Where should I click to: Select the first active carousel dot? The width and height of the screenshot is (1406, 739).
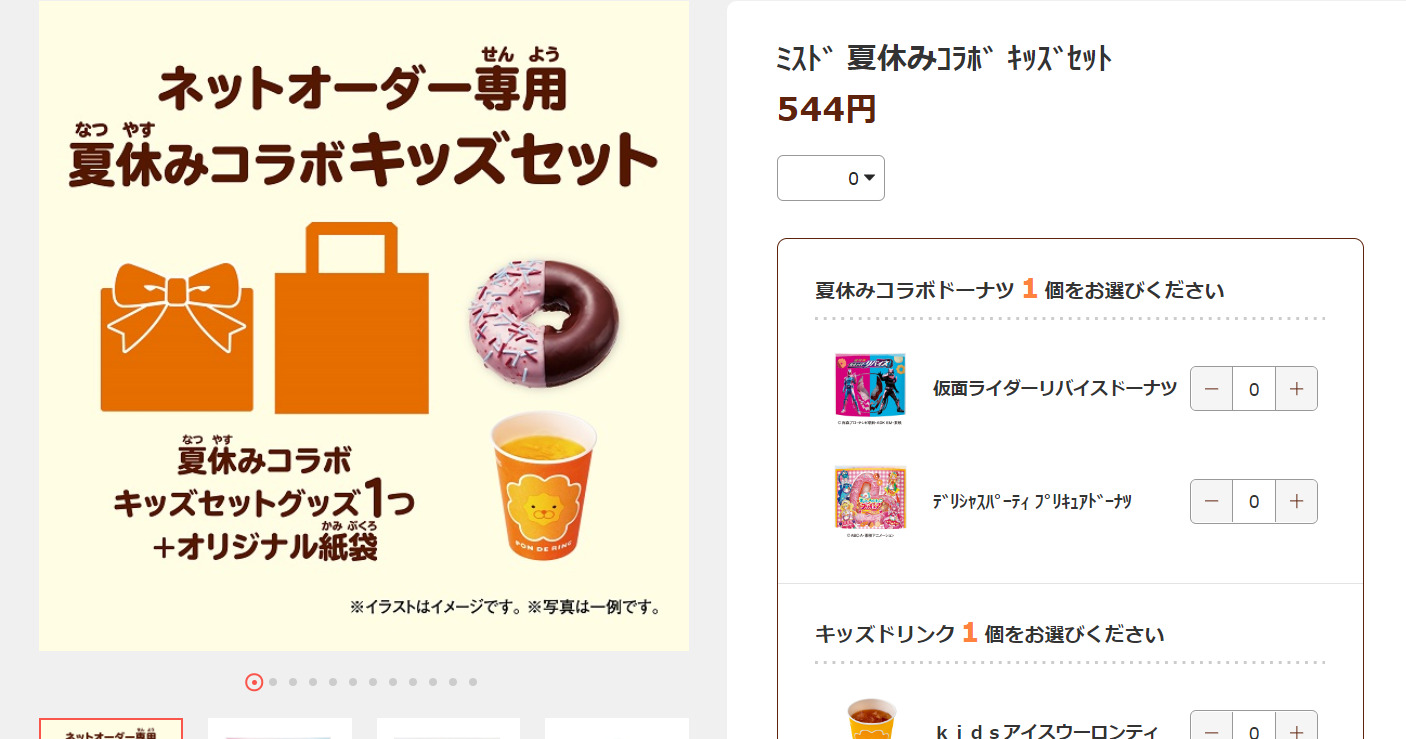pyautogui.click(x=254, y=682)
